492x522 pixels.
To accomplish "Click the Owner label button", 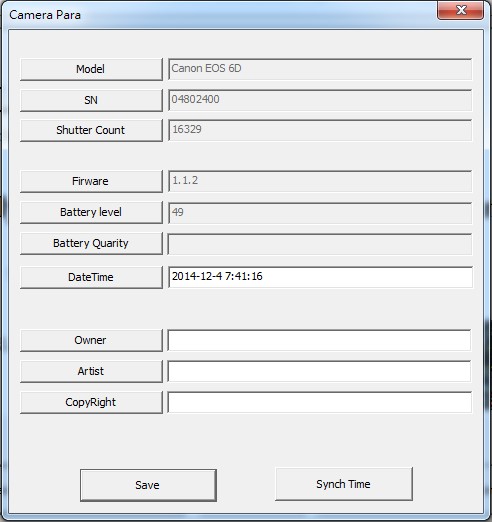I will click(x=91, y=340).
